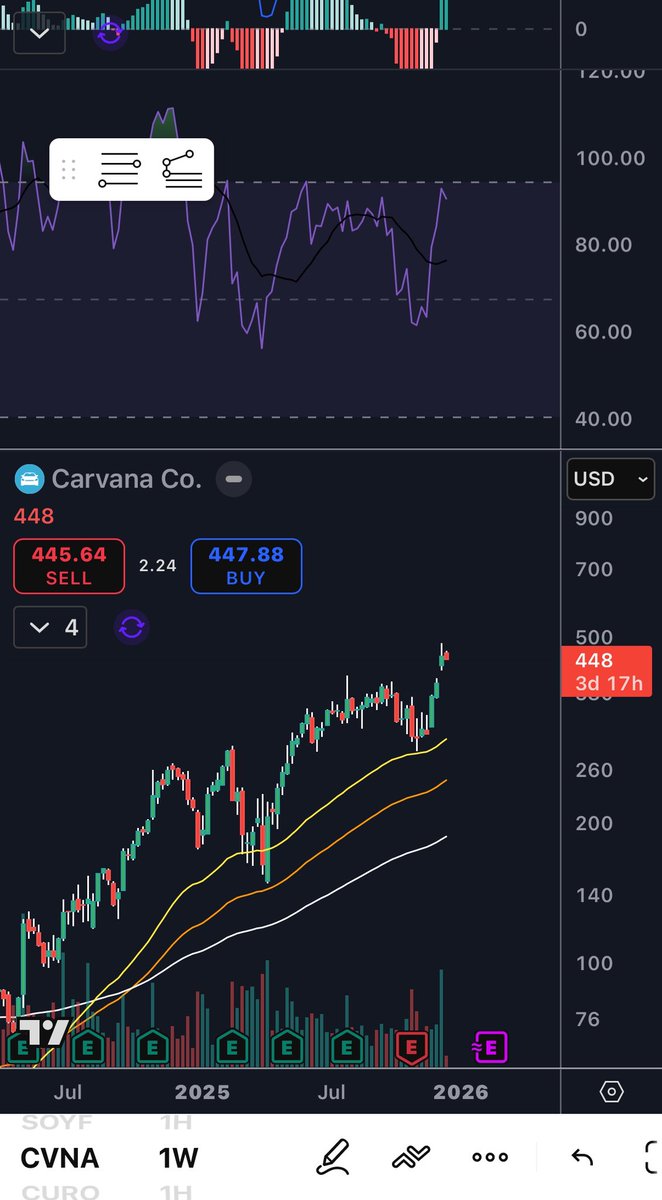Open chart settings hexagon icon
The height and width of the screenshot is (1200, 662).
pos(612,1092)
